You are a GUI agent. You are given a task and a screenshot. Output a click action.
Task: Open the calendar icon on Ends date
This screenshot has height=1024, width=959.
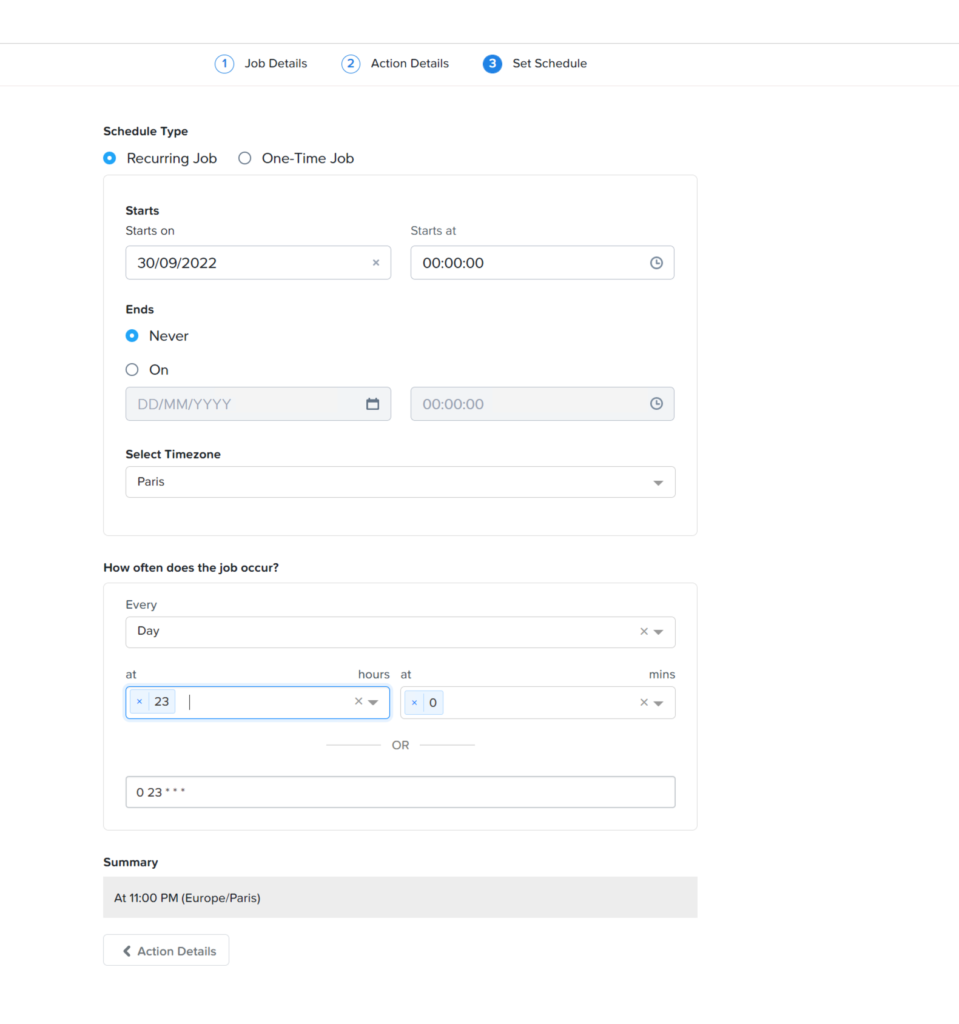coord(374,403)
